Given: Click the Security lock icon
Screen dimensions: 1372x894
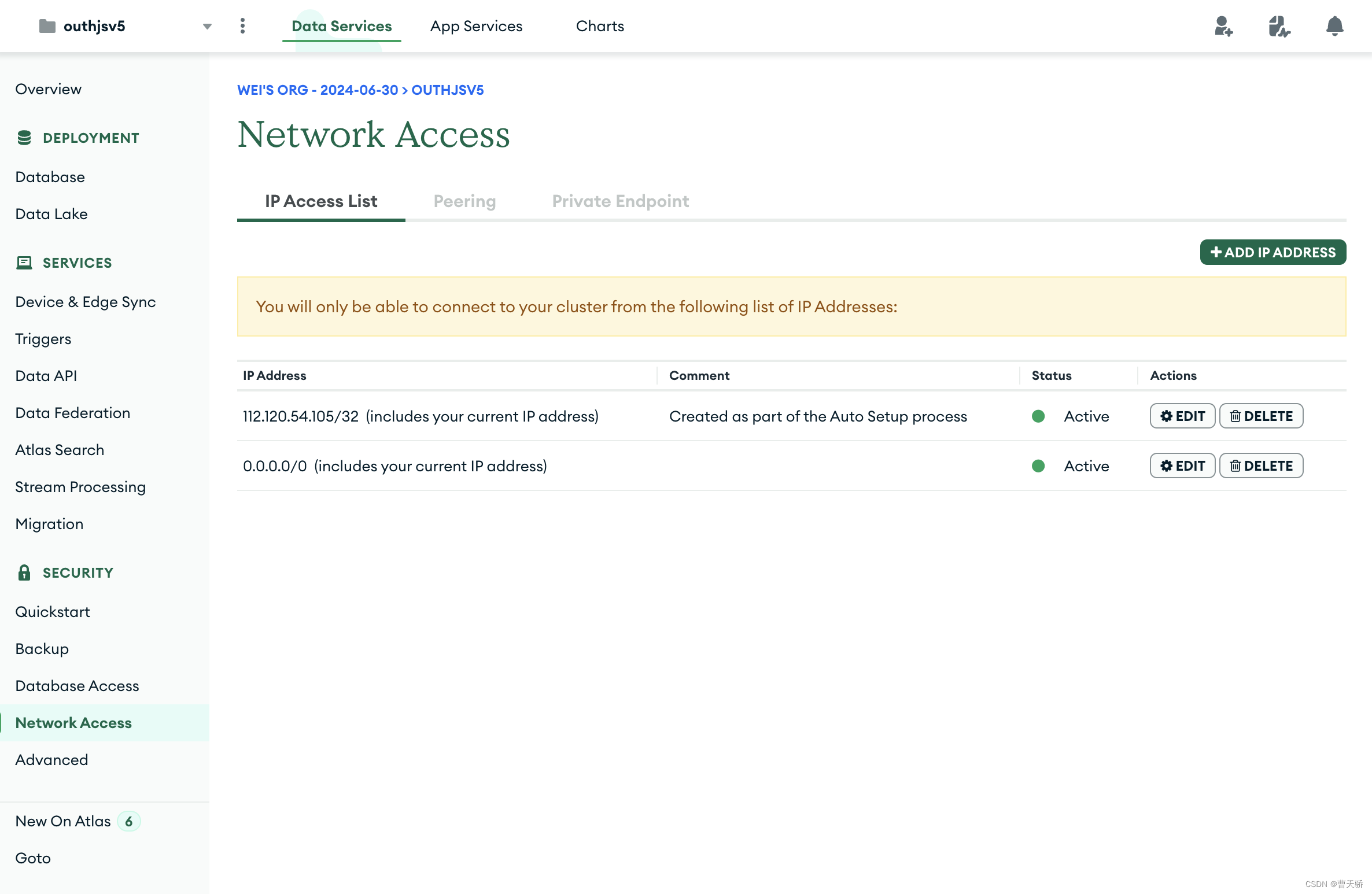Looking at the screenshot, I should [x=24, y=572].
